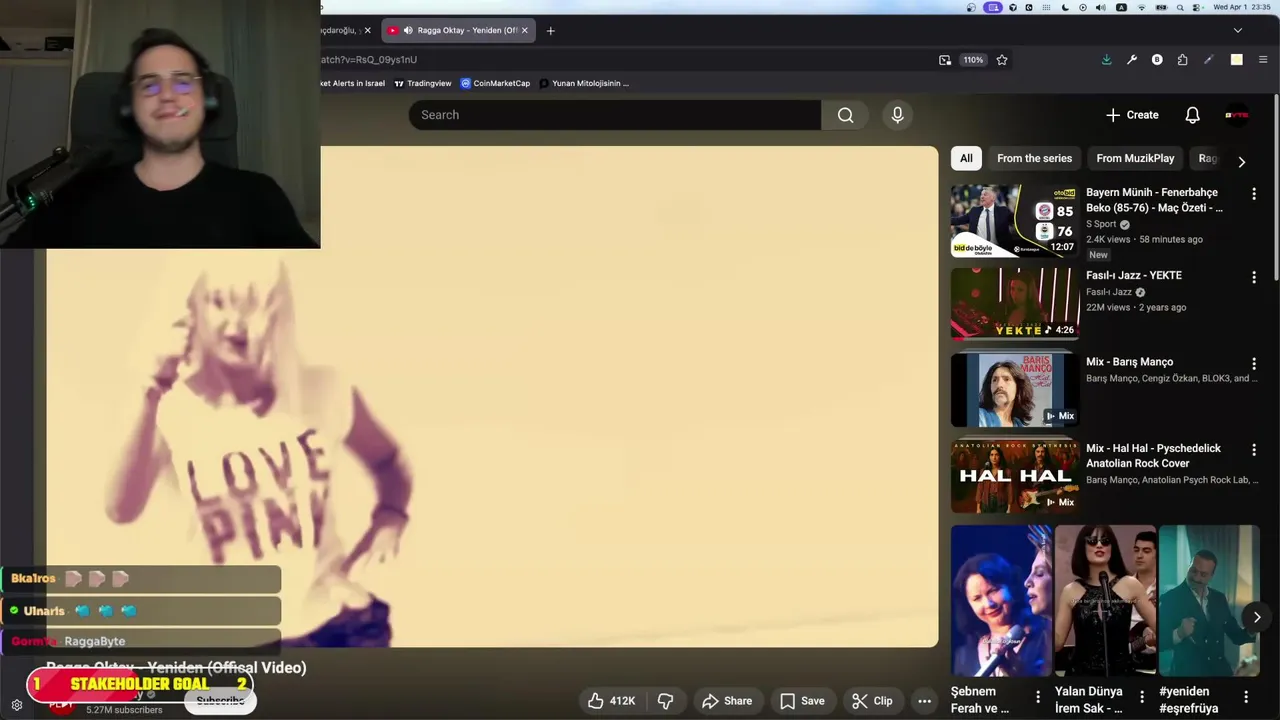Open the wrench developer tools icon
Viewport: 1280px width, 720px height.
1132,60
